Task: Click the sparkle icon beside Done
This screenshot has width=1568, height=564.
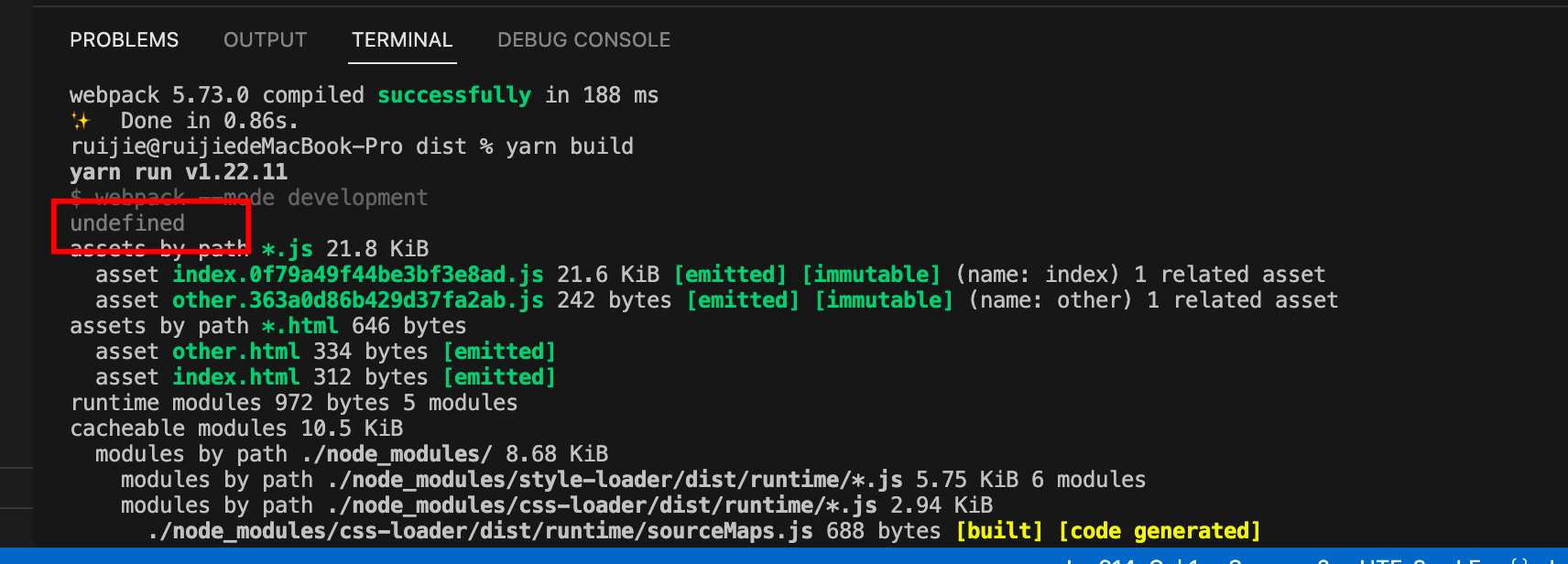Action: tap(81, 121)
